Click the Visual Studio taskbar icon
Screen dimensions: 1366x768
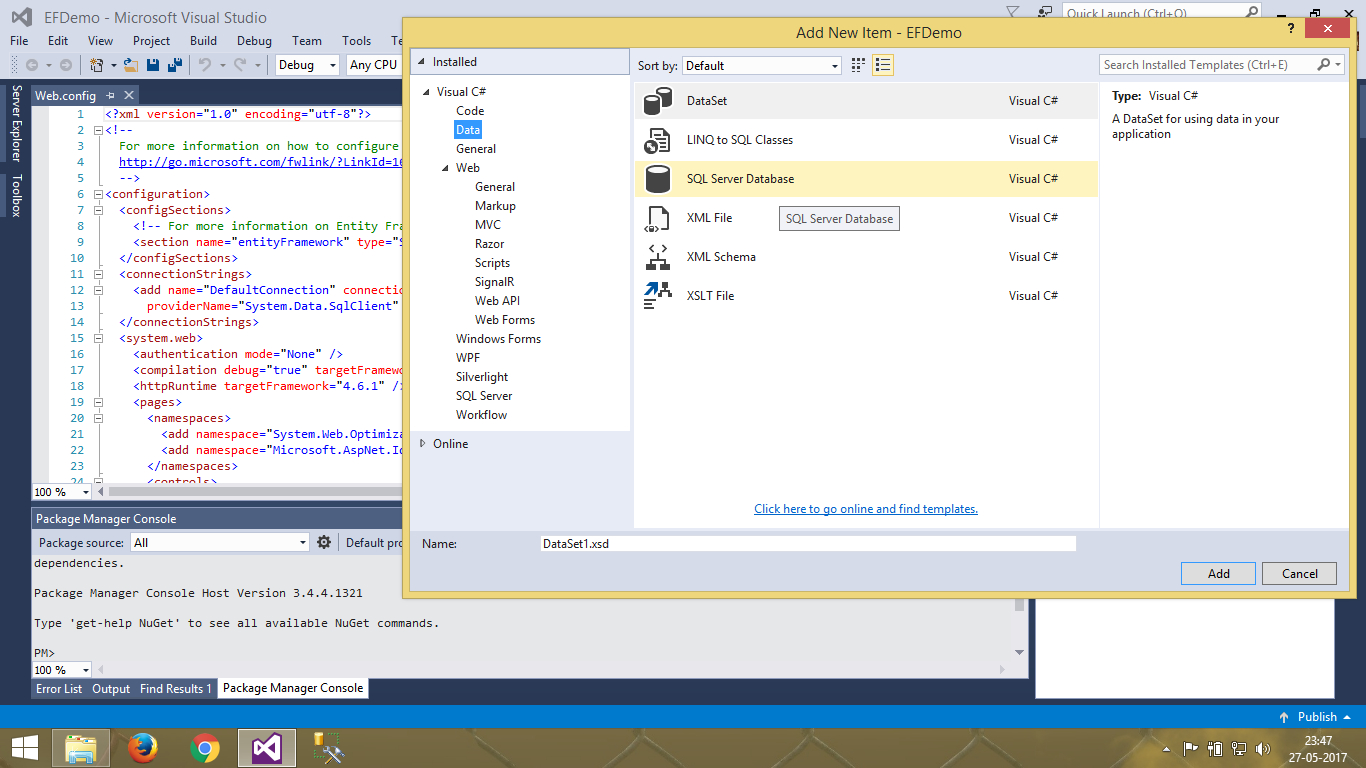pyautogui.click(x=267, y=748)
